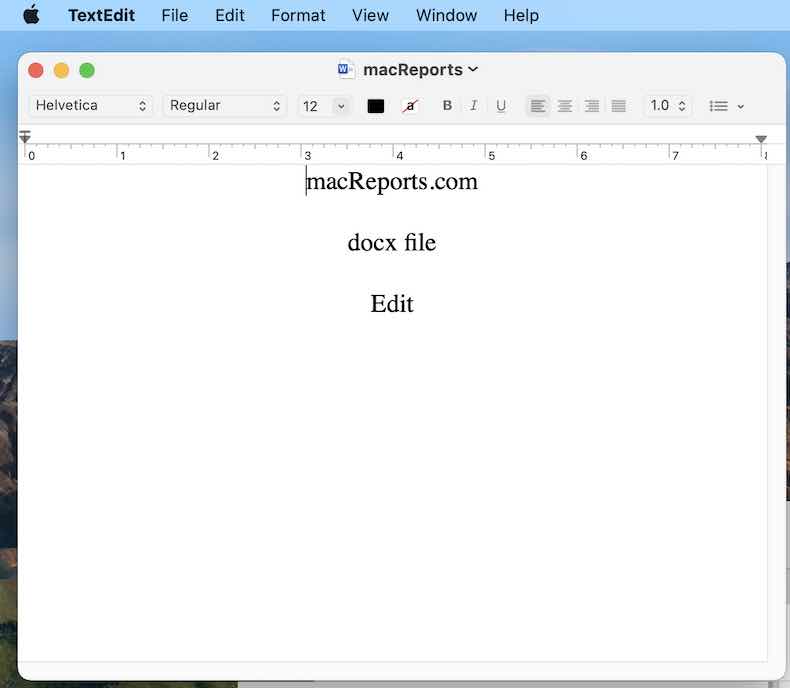Image resolution: width=790 pixels, height=688 pixels.
Task: Expand the list style chevron
Action: [740, 106]
